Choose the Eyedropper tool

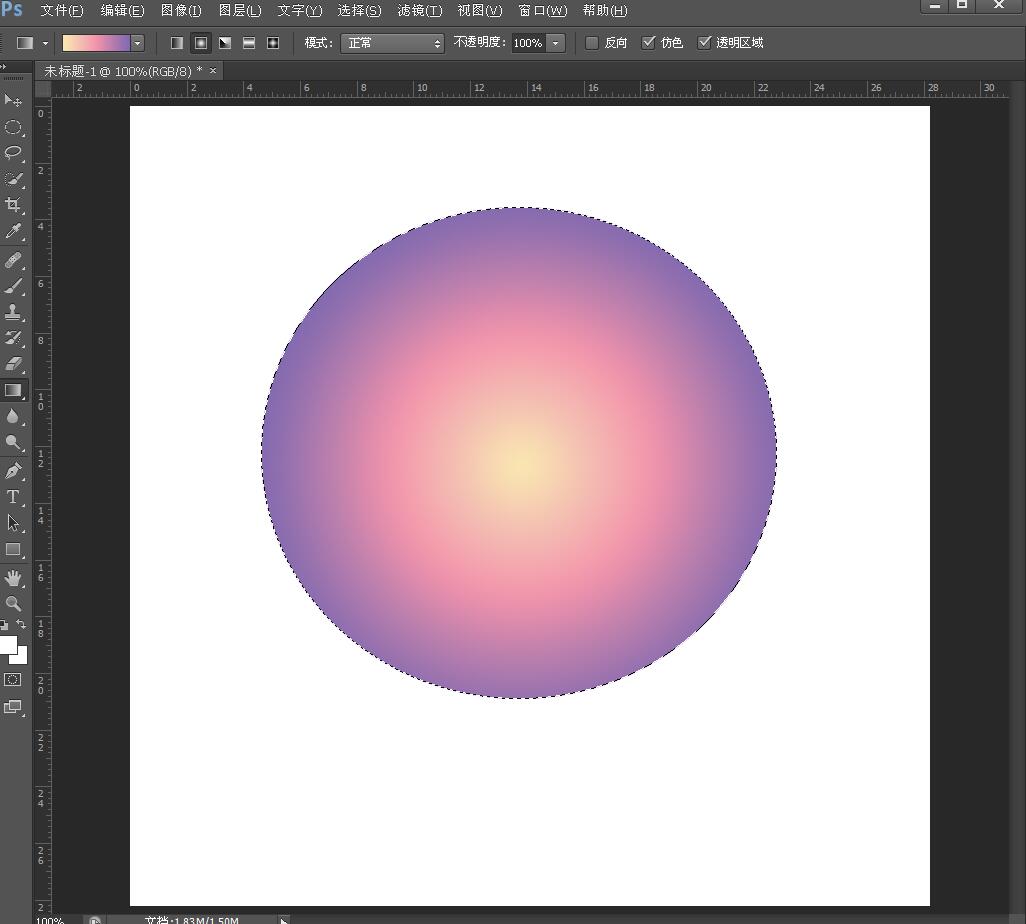(x=13, y=231)
